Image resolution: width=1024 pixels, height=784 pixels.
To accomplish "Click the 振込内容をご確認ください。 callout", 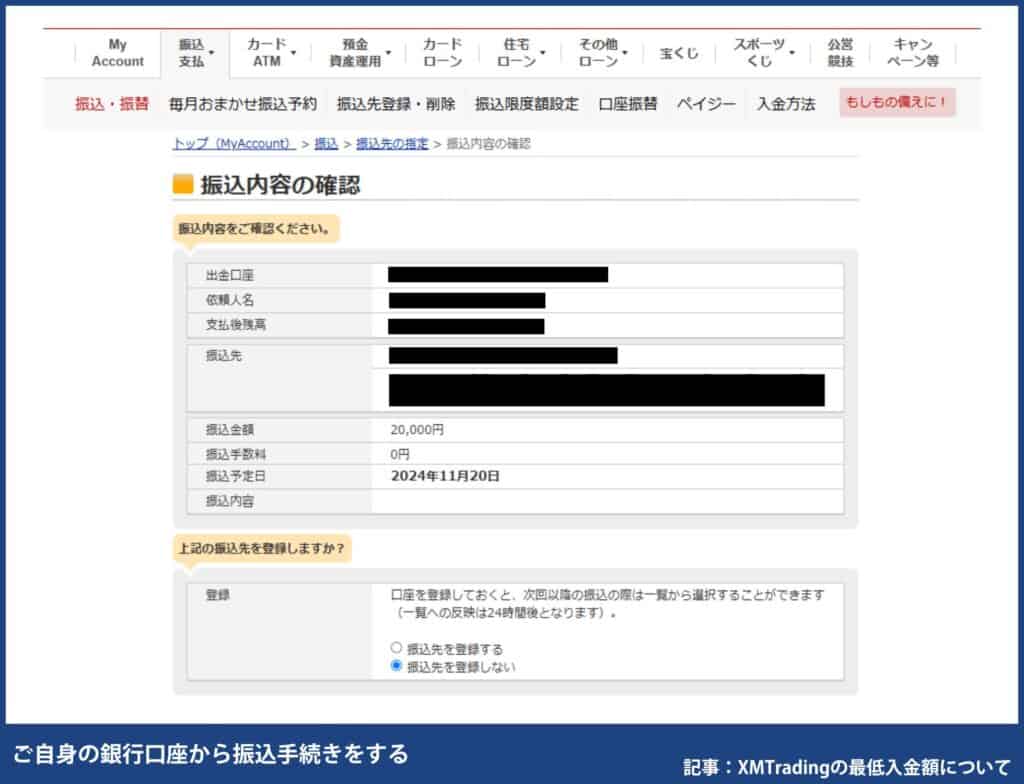I will click(x=255, y=229).
